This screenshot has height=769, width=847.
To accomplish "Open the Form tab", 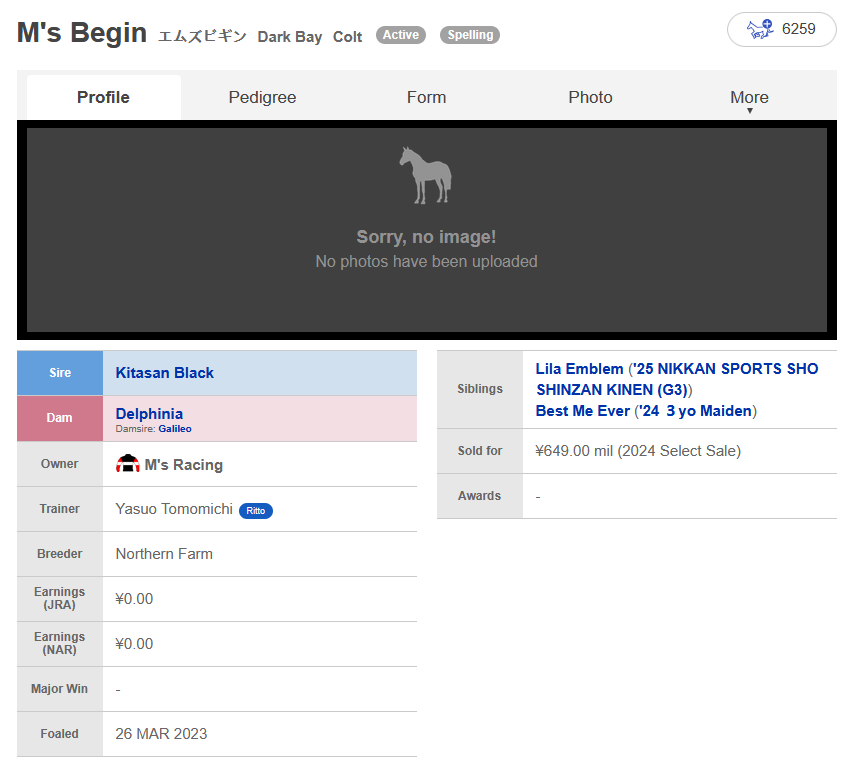I will pos(426,97).
